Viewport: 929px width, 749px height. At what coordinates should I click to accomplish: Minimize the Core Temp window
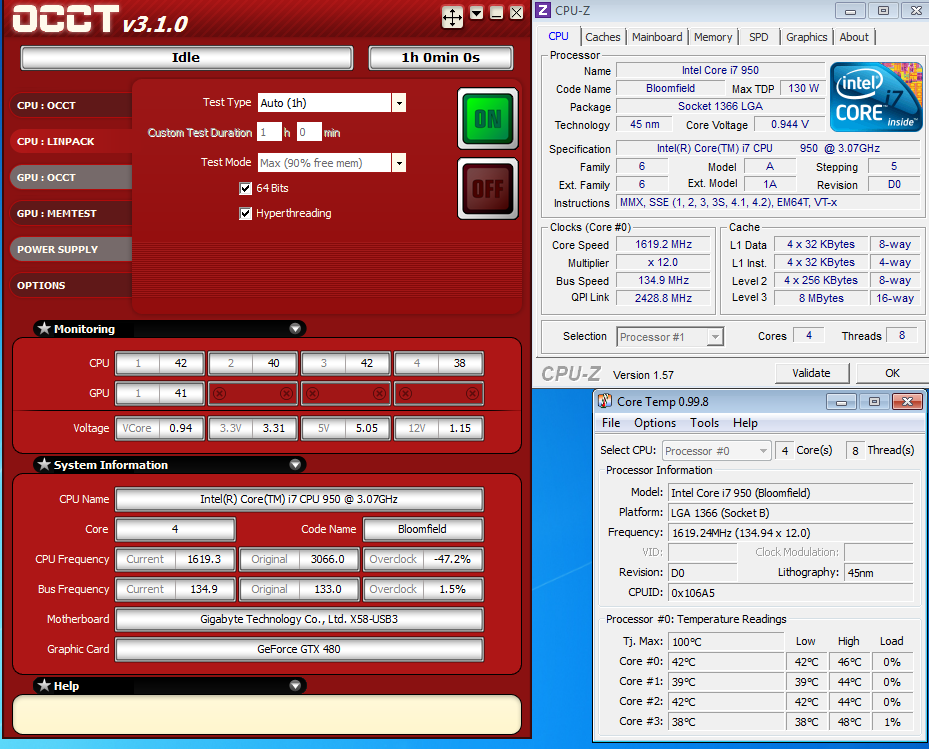pos(841,402)
